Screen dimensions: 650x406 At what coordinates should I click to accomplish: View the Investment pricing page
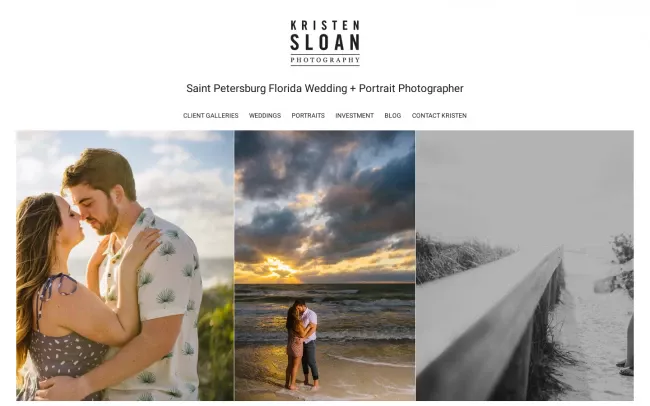354,115
